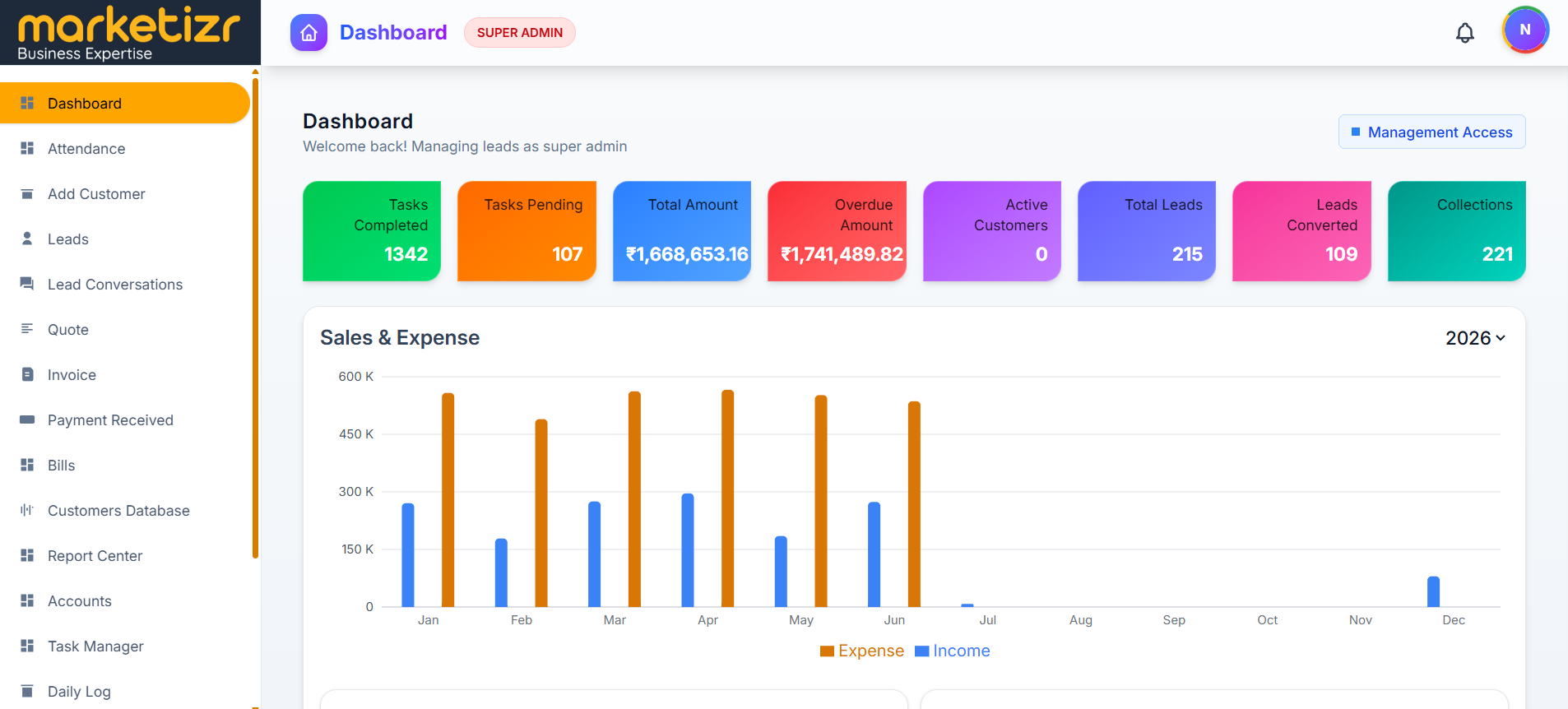Open the Attendance menu item

(x=125, y=148)
